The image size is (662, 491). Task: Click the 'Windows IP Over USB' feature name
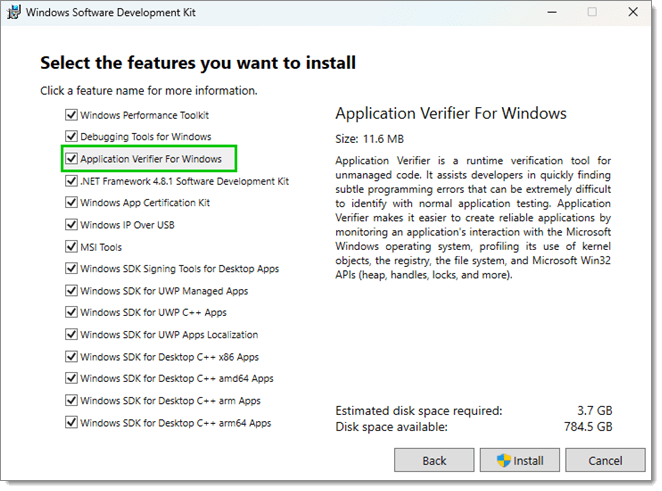click(127, 225)
